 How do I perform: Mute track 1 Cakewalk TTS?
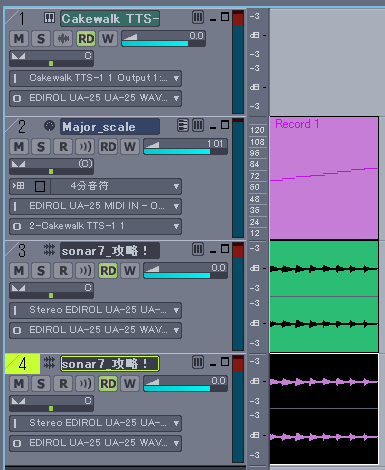click(x=19, y=39)
